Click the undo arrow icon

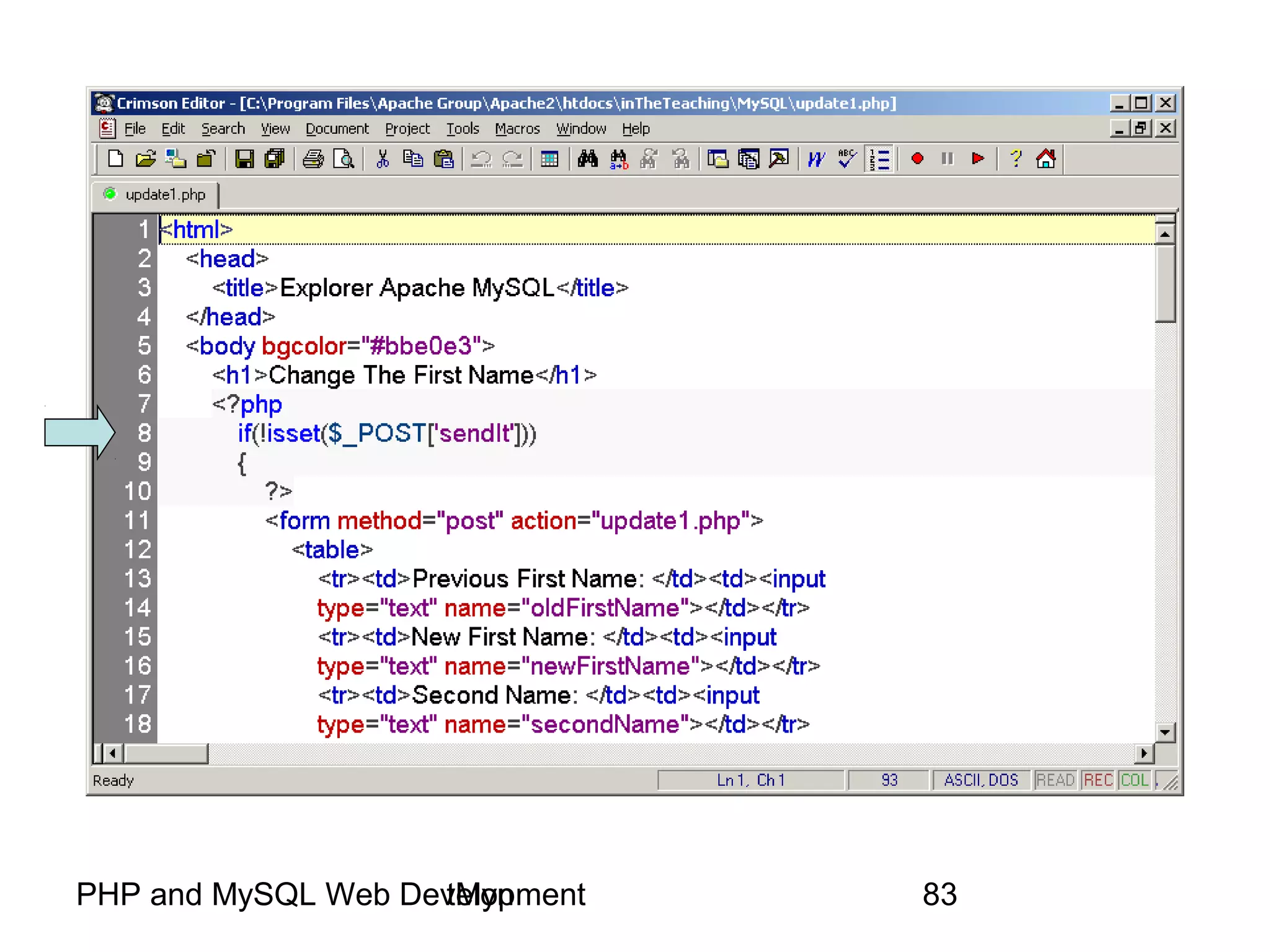pyautogui.click(x=481, y=159)
